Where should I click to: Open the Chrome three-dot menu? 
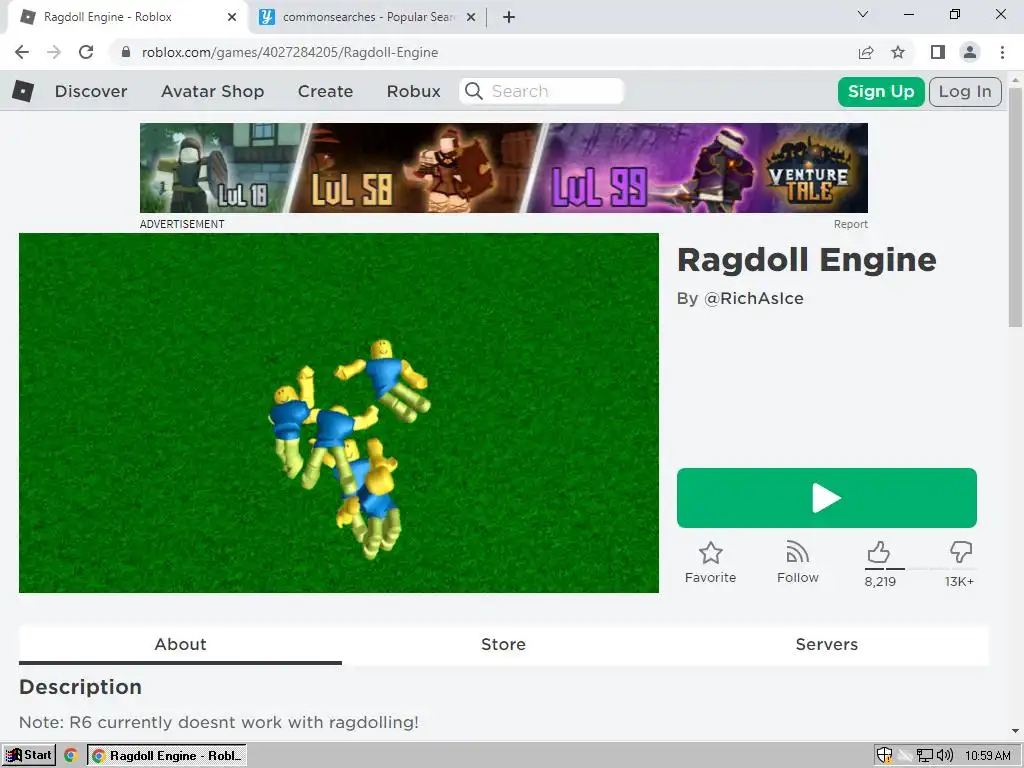tap(1002, 52)
